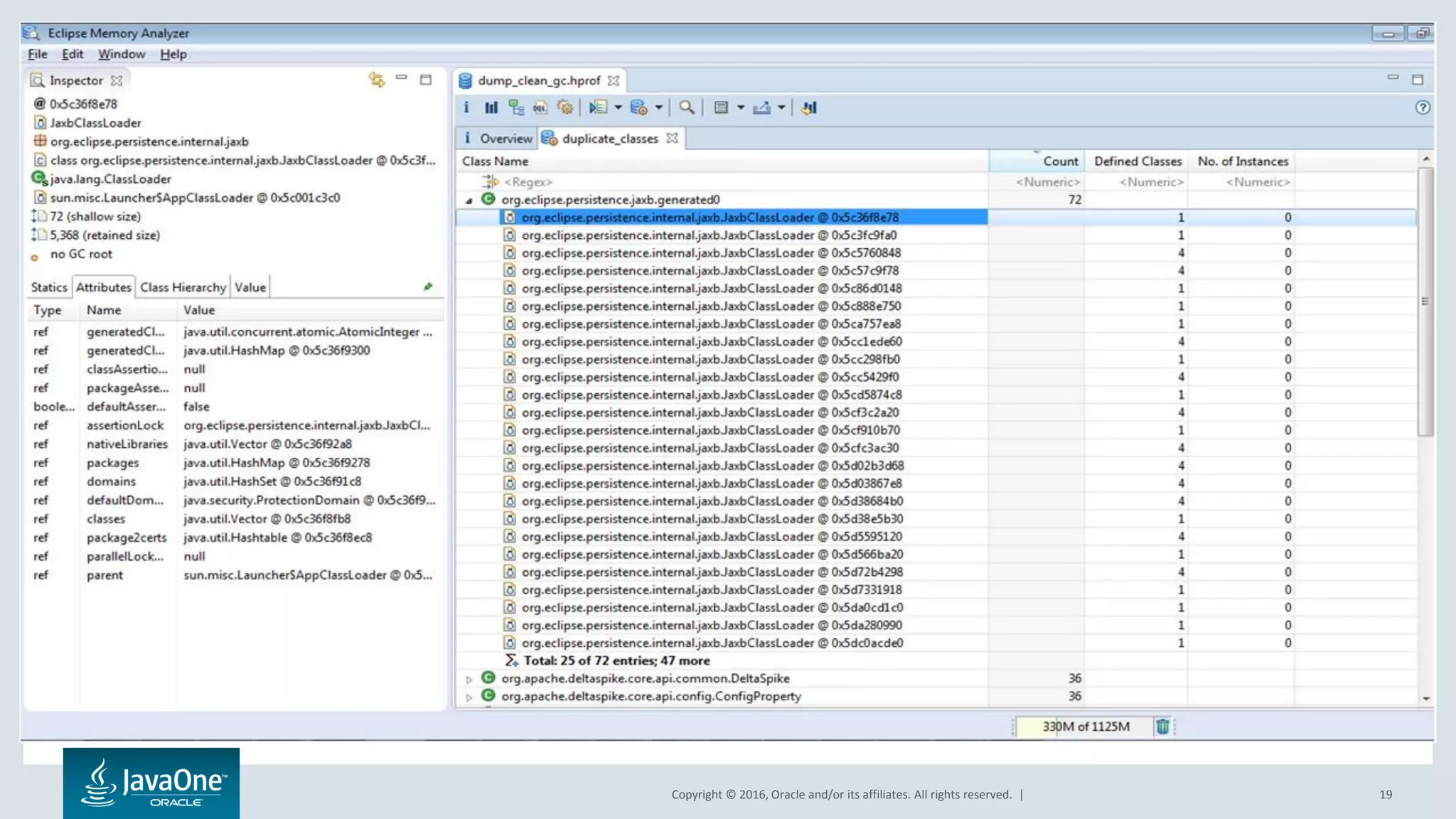Image resolution: width=1456 pixels, height=819 pixels.
Task: Run garbage collector trash icon
Action: click(1162, 727)
